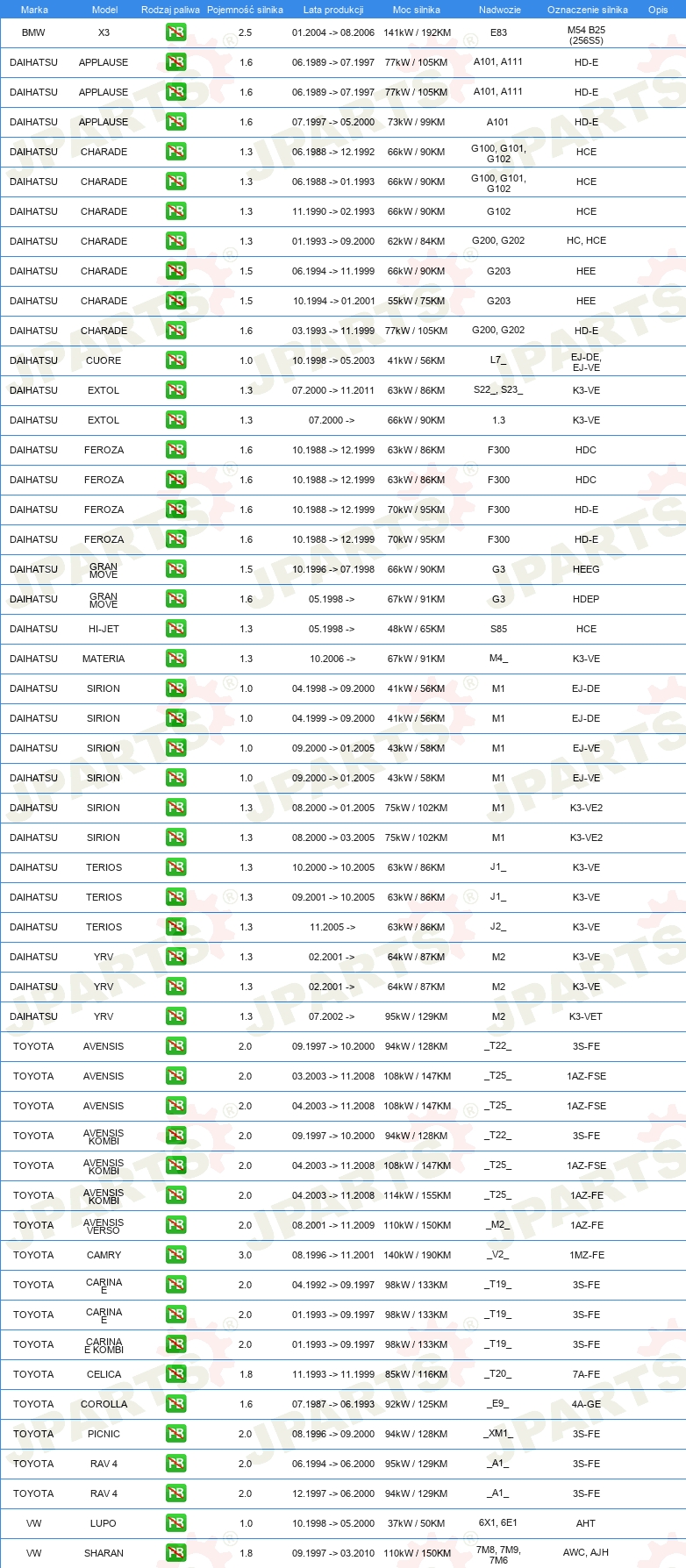Image resolution: width=686 pixels, height=1568 pixels.
Task: Select the production date 07.2002 ->
Action: tap(332, 1016)
